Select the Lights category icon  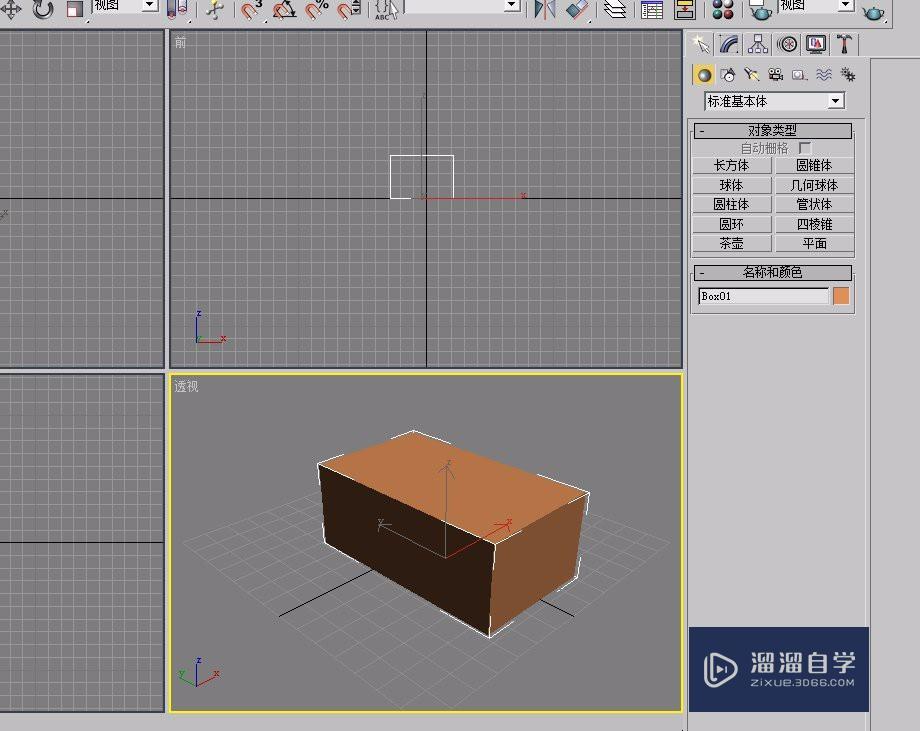coord(751,75)
